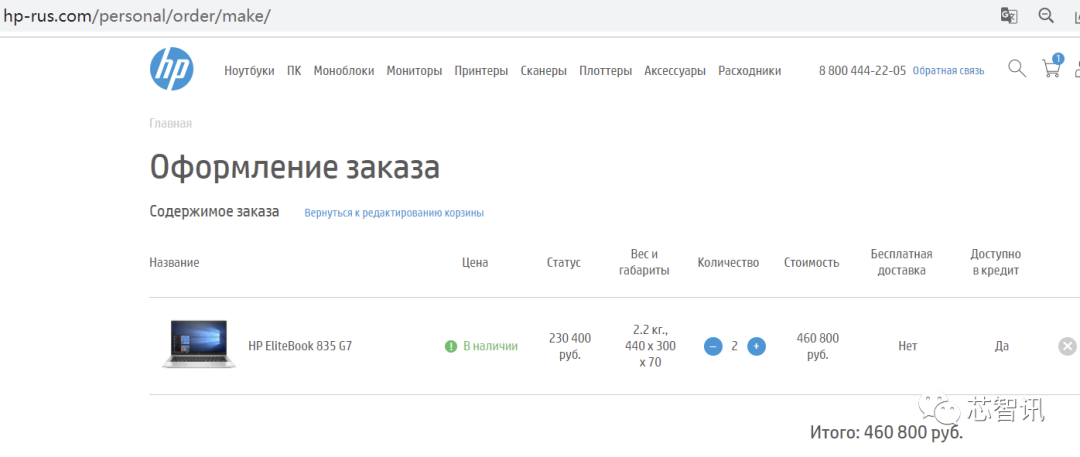Increase quantity with the plus button
1080x457 pixels.
point(756,346)
